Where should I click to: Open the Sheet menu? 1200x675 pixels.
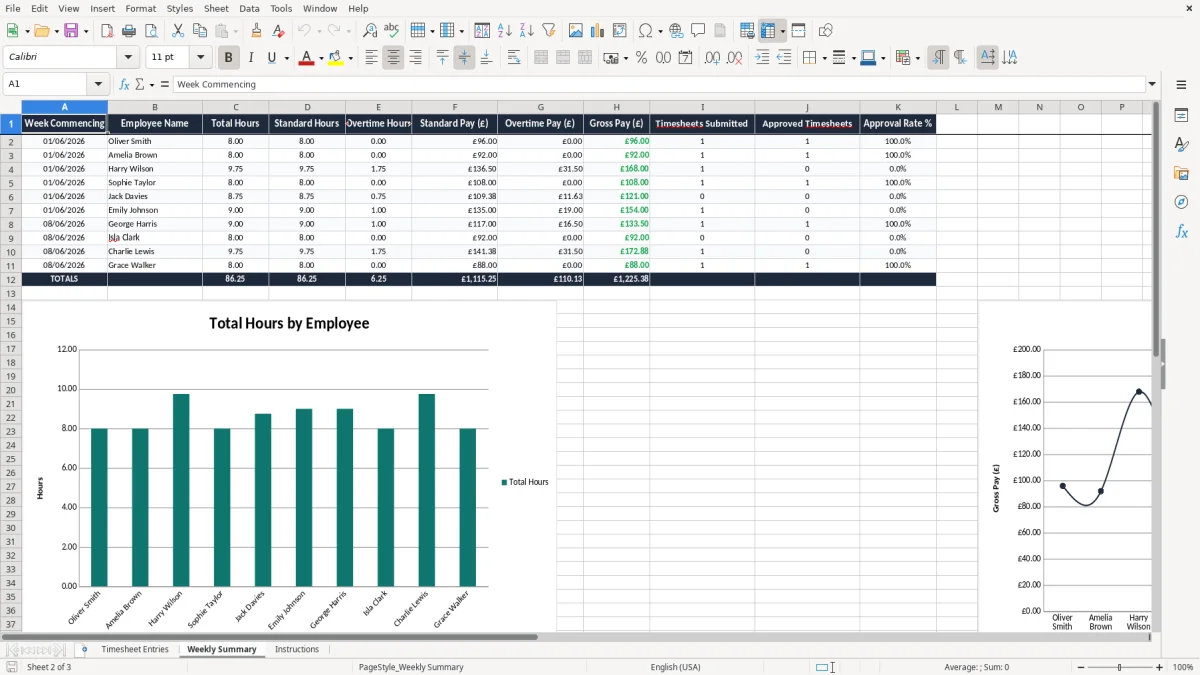pos(216,8)
